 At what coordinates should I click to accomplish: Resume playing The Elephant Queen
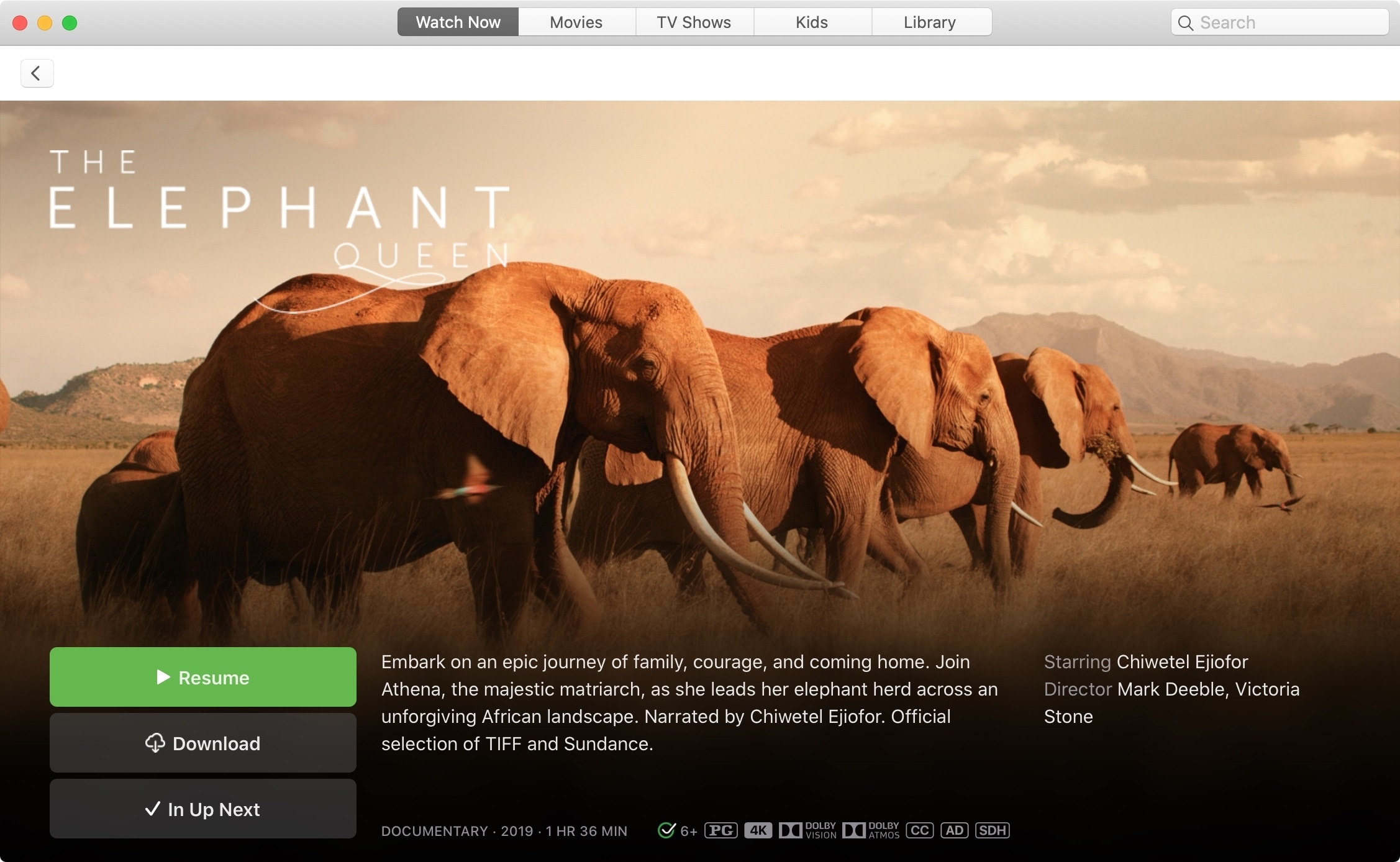pos(203,677)
